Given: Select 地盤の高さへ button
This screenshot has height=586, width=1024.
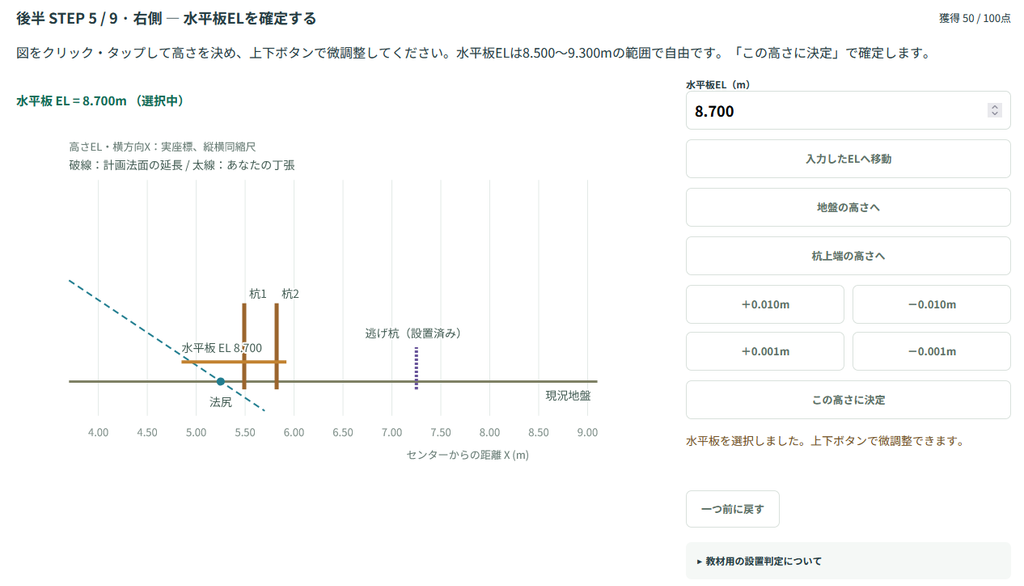Looking at the screenshot, I should 848,207.
